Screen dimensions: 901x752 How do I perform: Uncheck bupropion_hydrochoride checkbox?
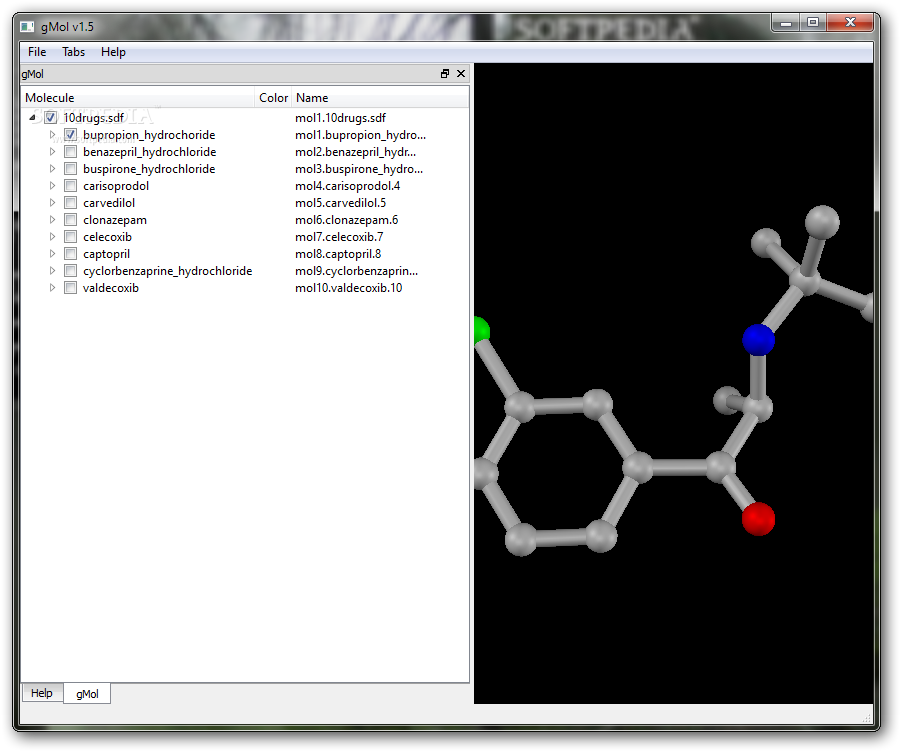click(x=70, y=134)
